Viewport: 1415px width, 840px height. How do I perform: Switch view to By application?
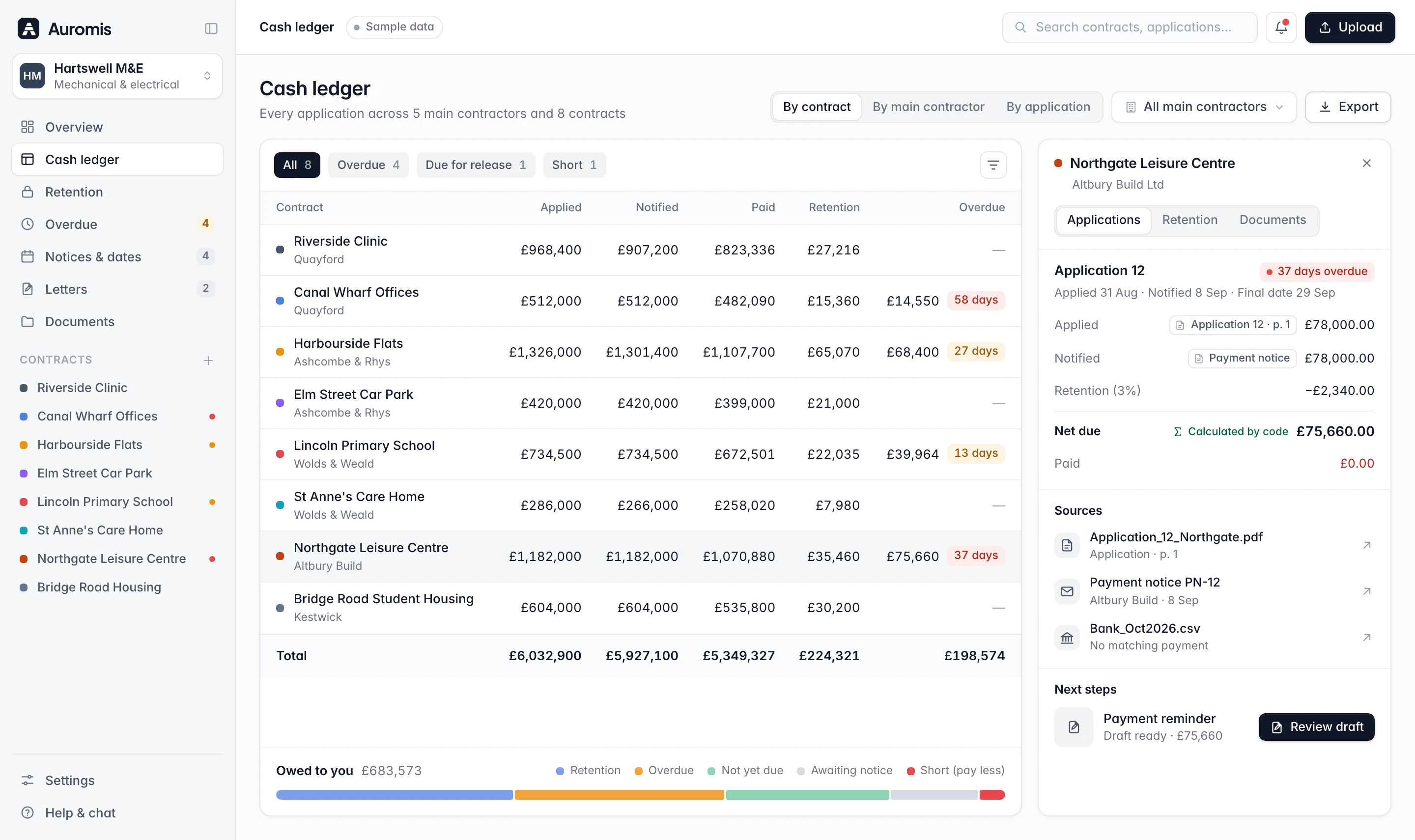[x=1047, y=107]
